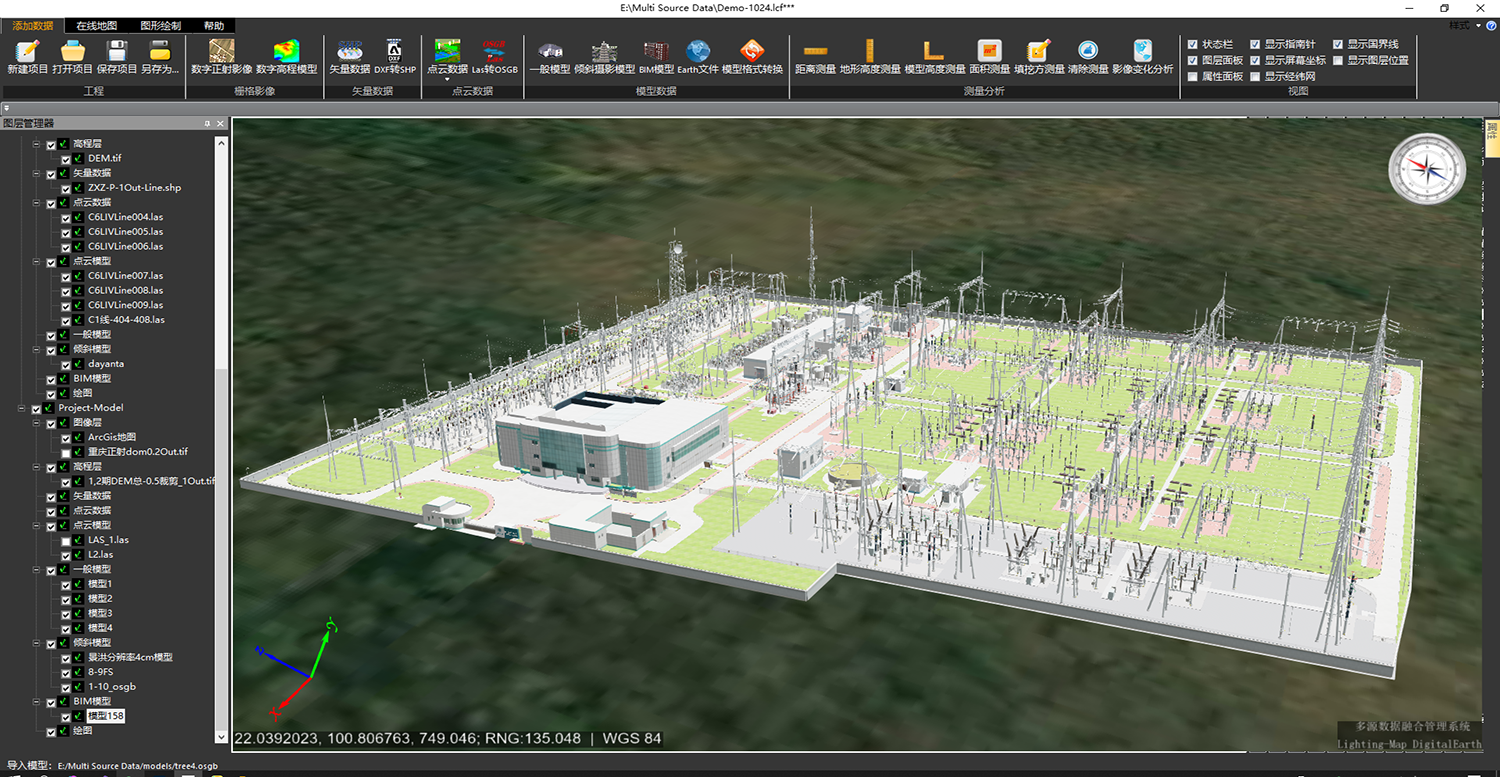Viewport: 1500px width, 777px height.
Task: Click the 新建项目 (New Project) icon
Action: [x=27, y=51]
